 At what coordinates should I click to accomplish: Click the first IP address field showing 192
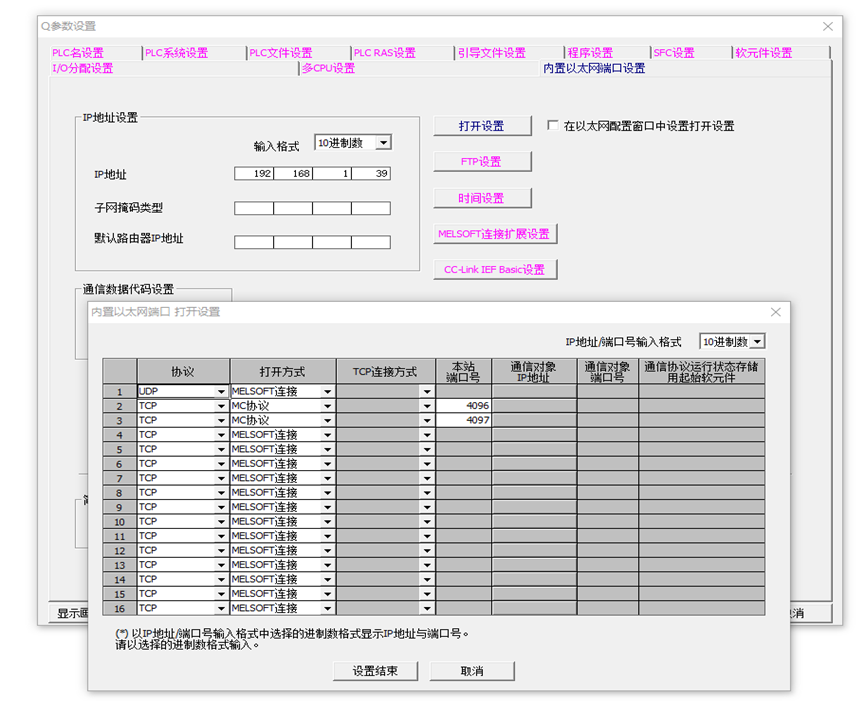coord(254,173)
